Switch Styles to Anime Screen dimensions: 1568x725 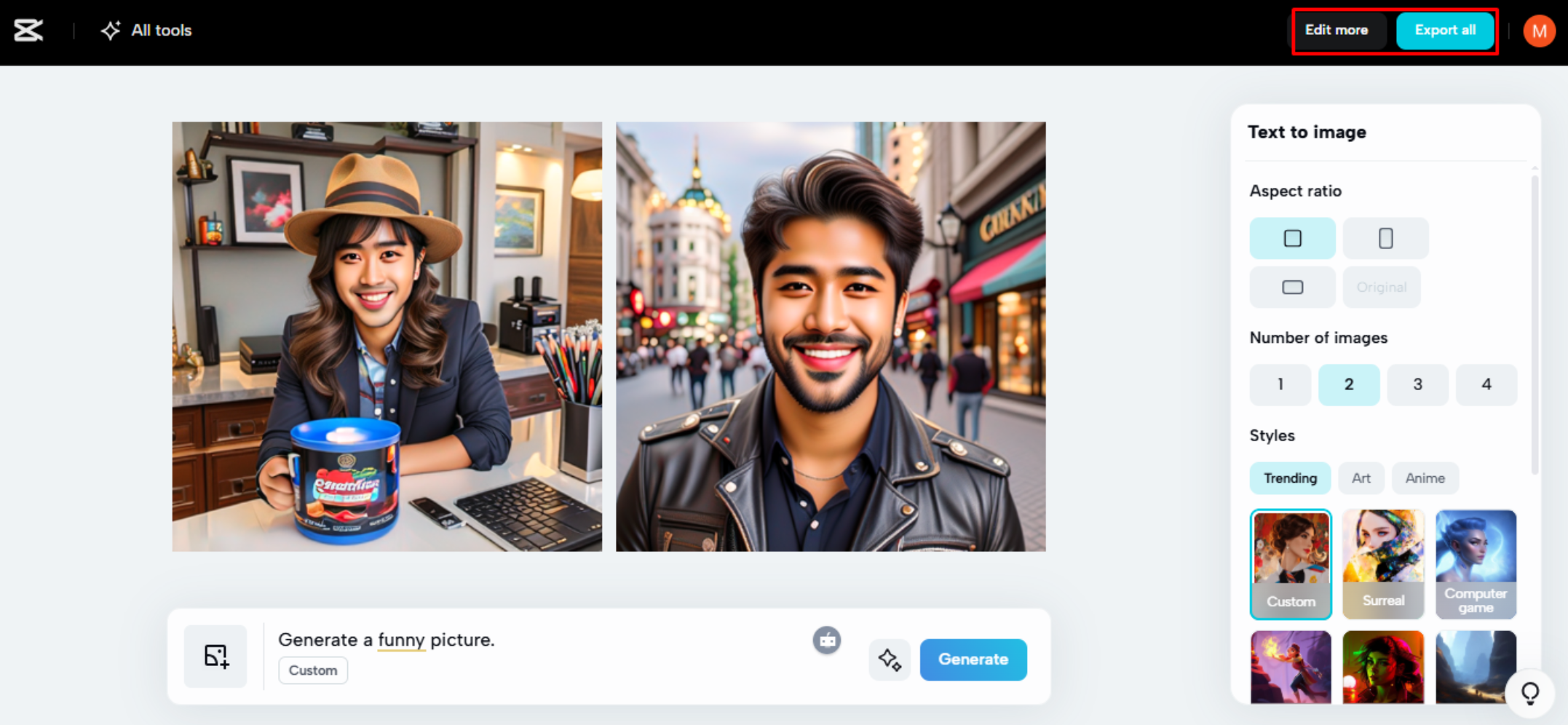pyautogui.click(x=1425, y=478)
